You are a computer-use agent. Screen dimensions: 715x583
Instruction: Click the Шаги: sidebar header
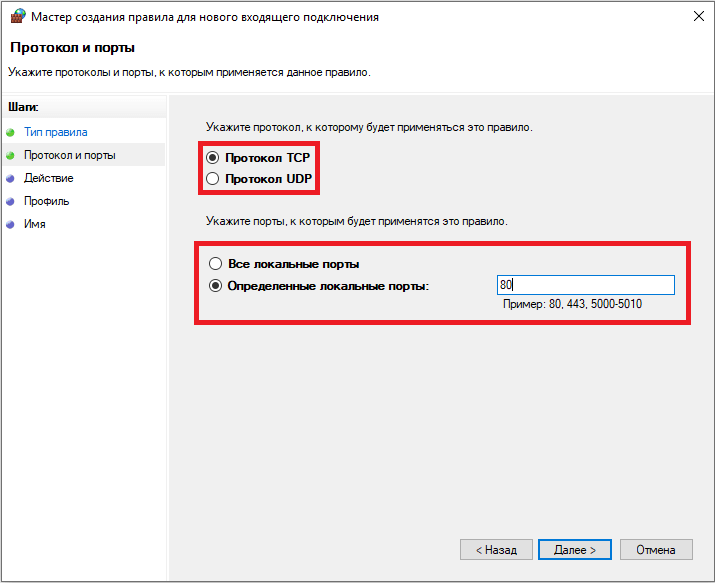(24, 107)
